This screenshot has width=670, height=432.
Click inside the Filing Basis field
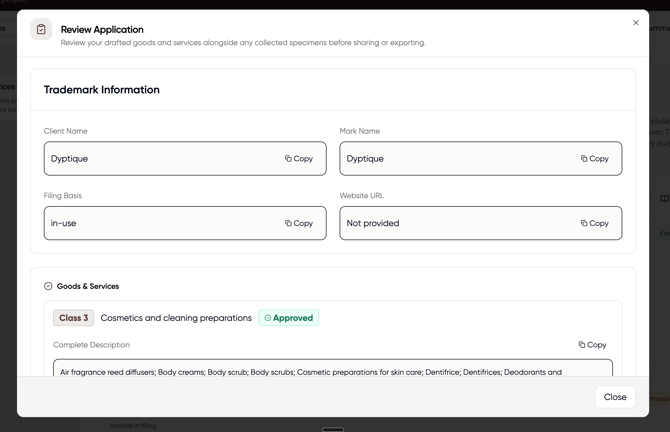[185, 223]
